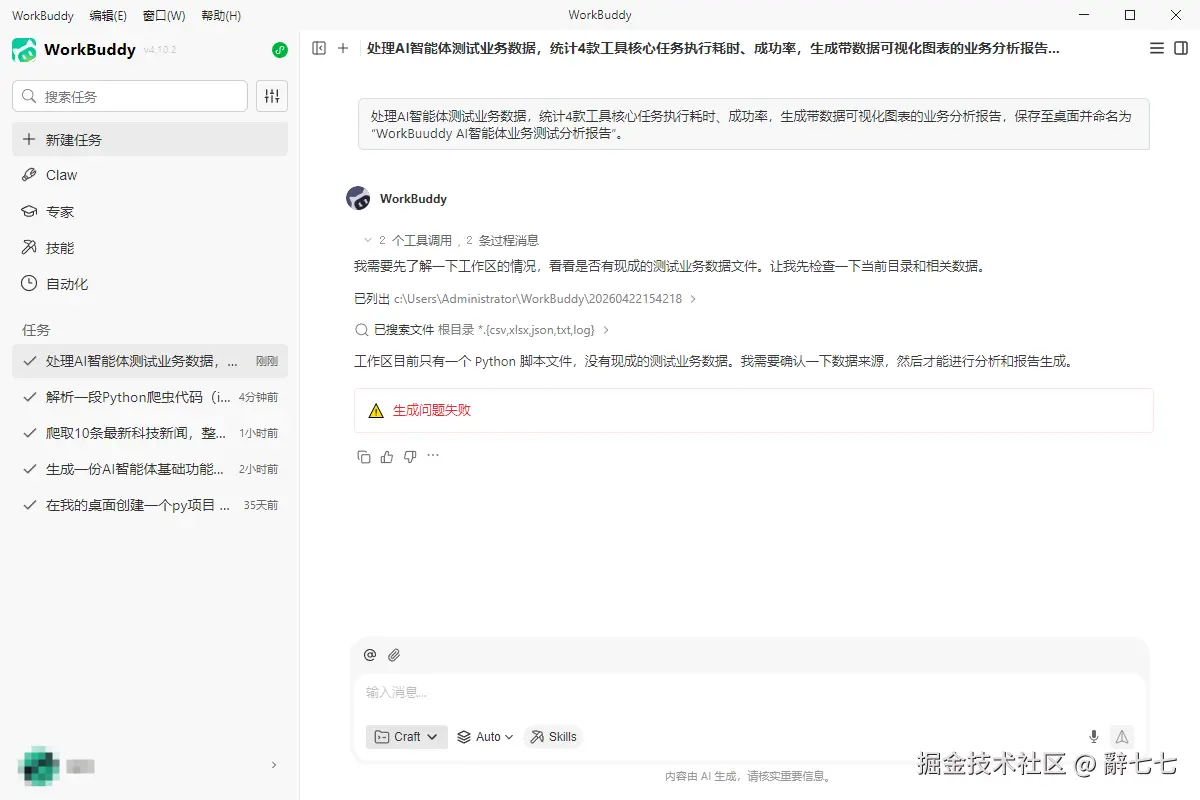Screen dimensions: 1200x800
Task: Click the 任务 section label
Action: 36,330
